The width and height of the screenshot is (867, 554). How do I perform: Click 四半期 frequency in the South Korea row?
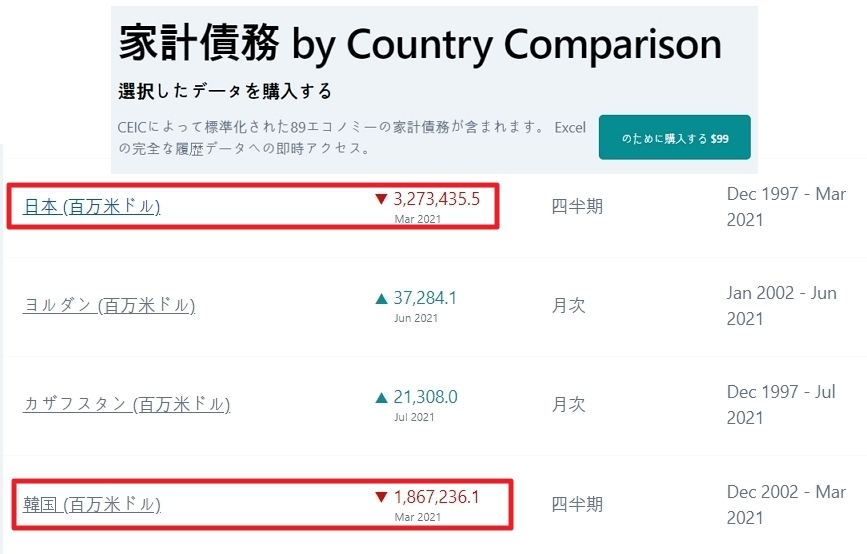(577, 504)
